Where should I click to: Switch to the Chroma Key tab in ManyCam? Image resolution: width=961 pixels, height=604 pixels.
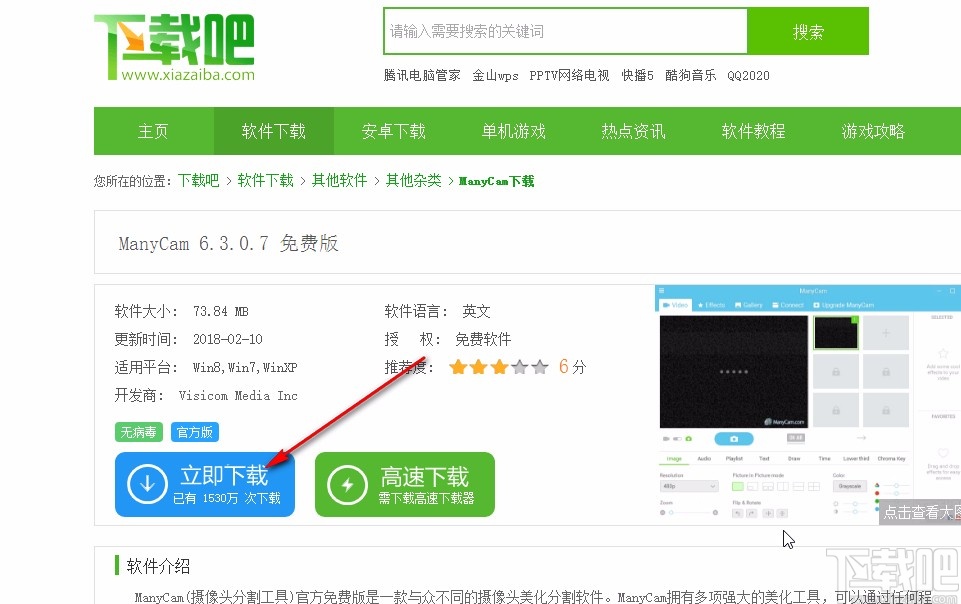892,458
